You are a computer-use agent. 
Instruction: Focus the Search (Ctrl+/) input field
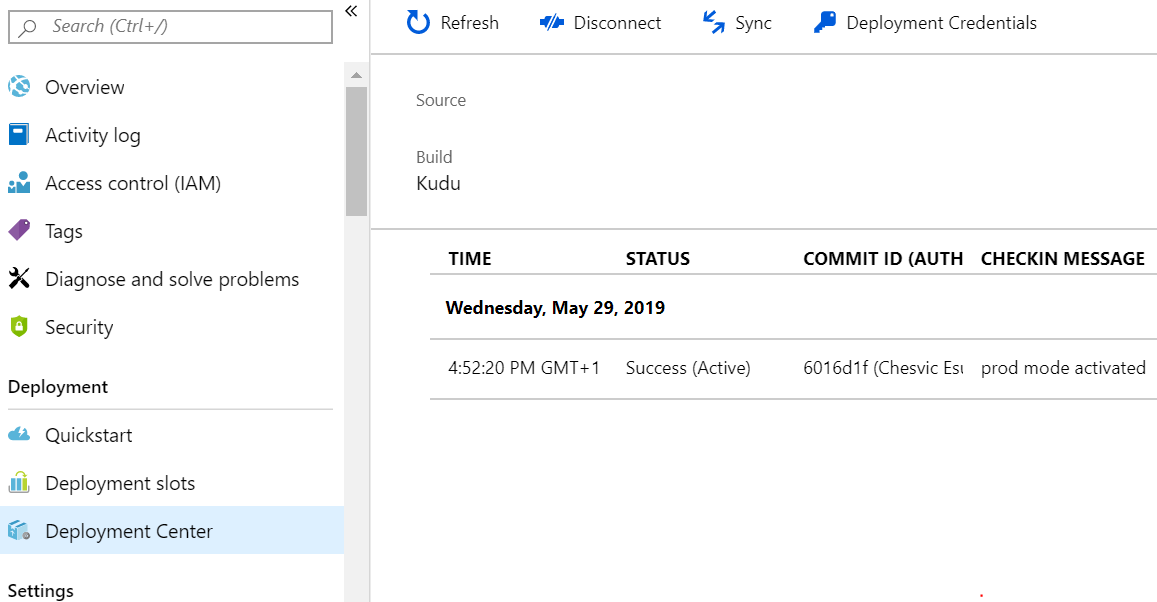(x=170, y=27)
